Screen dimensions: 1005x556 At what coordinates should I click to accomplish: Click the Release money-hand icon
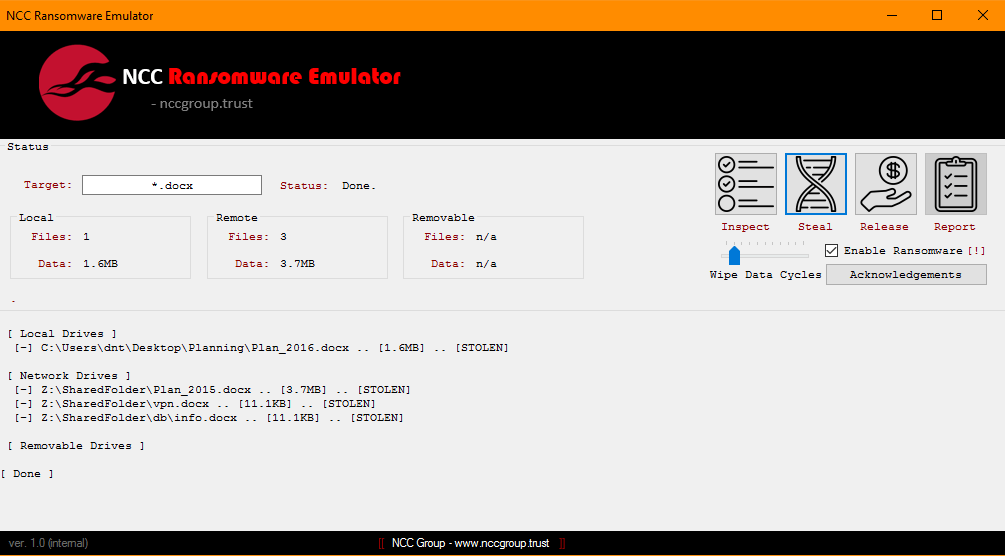(885, 184)
